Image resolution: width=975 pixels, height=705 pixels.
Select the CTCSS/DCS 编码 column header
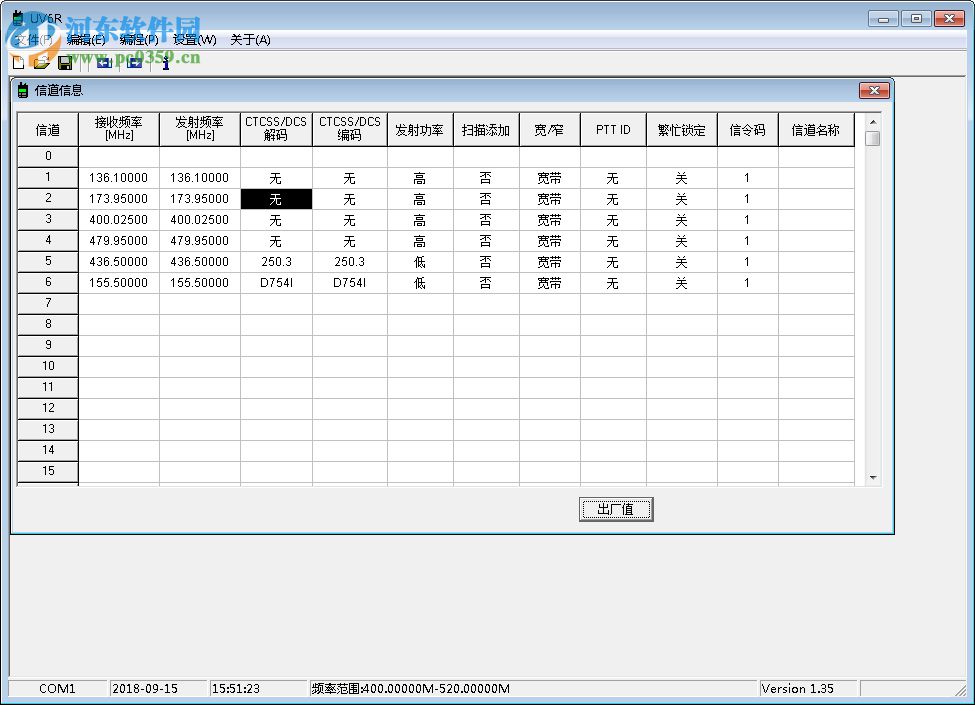pos(349,129)
